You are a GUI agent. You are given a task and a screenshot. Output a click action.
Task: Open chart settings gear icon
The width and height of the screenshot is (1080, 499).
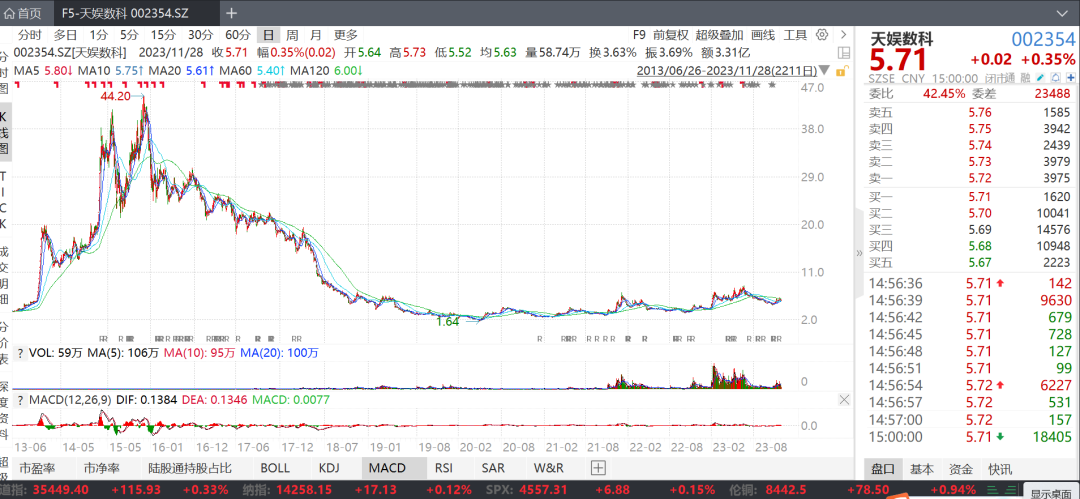[822, 34]
